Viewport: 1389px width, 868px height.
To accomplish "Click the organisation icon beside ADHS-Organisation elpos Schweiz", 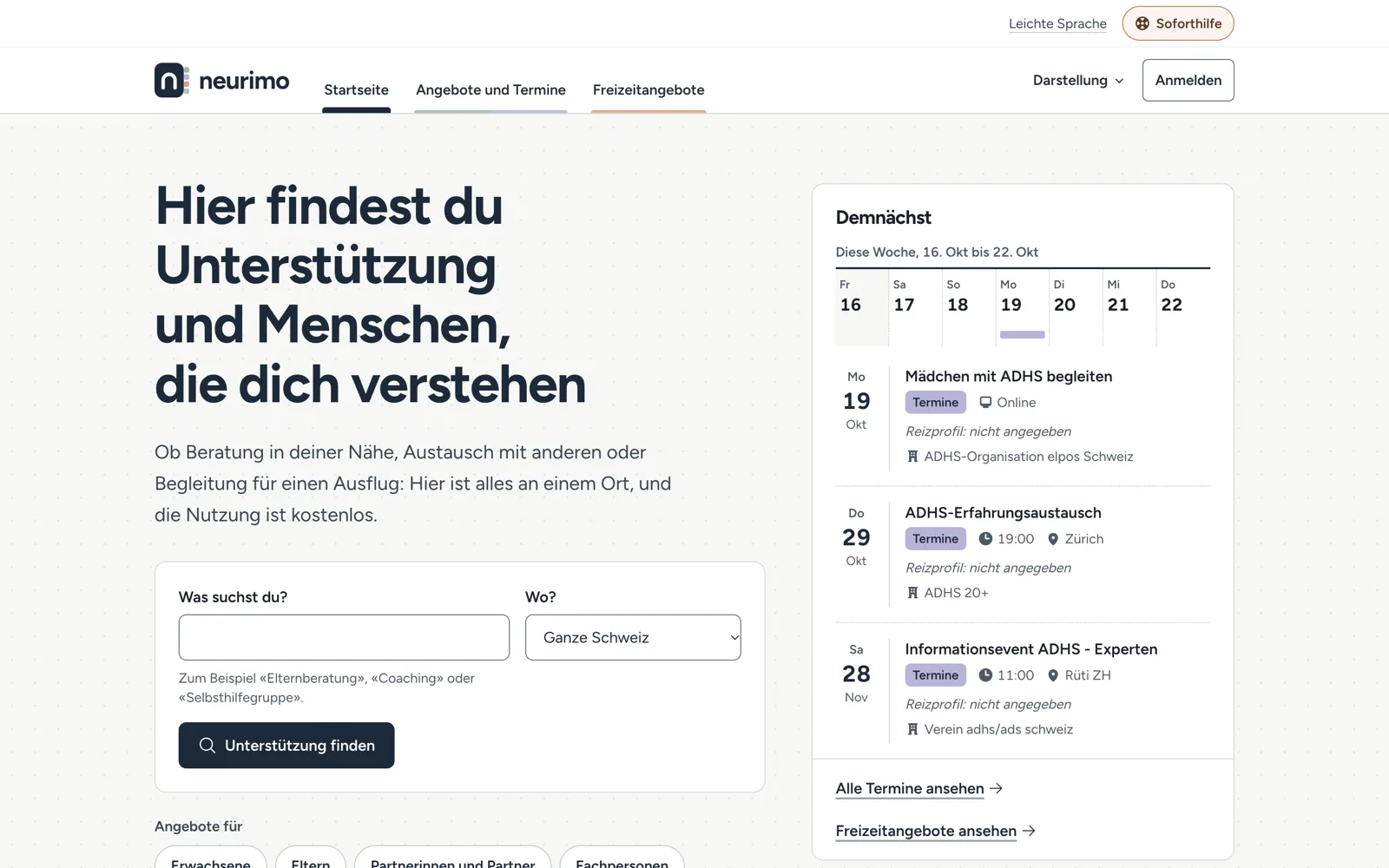I will pos(912,457).
